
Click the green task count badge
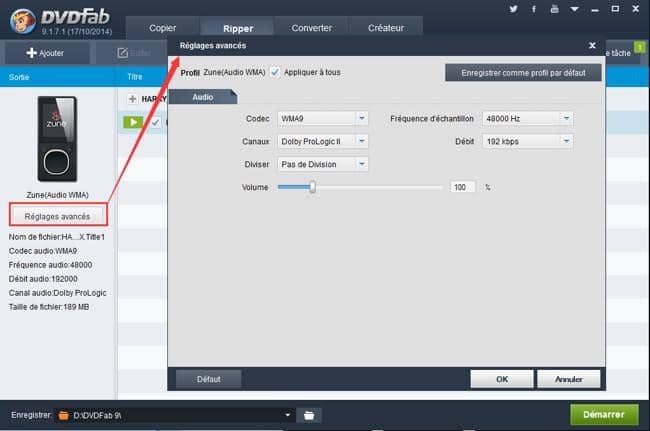click(x=640, y=47)
